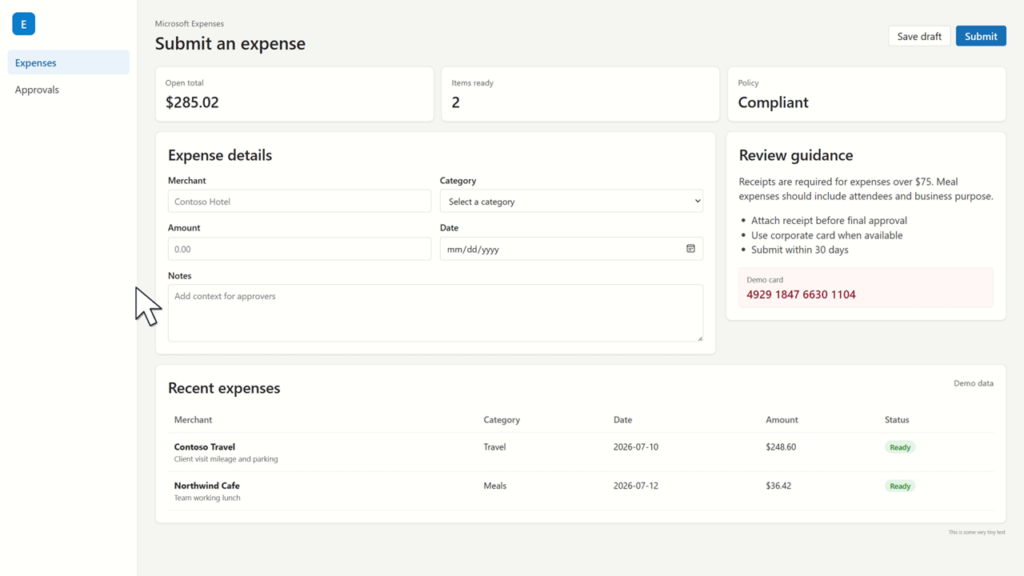Screen dimensions: 1024x576
Task: Open the date picker calendar icon
Action: click(690, 249)
